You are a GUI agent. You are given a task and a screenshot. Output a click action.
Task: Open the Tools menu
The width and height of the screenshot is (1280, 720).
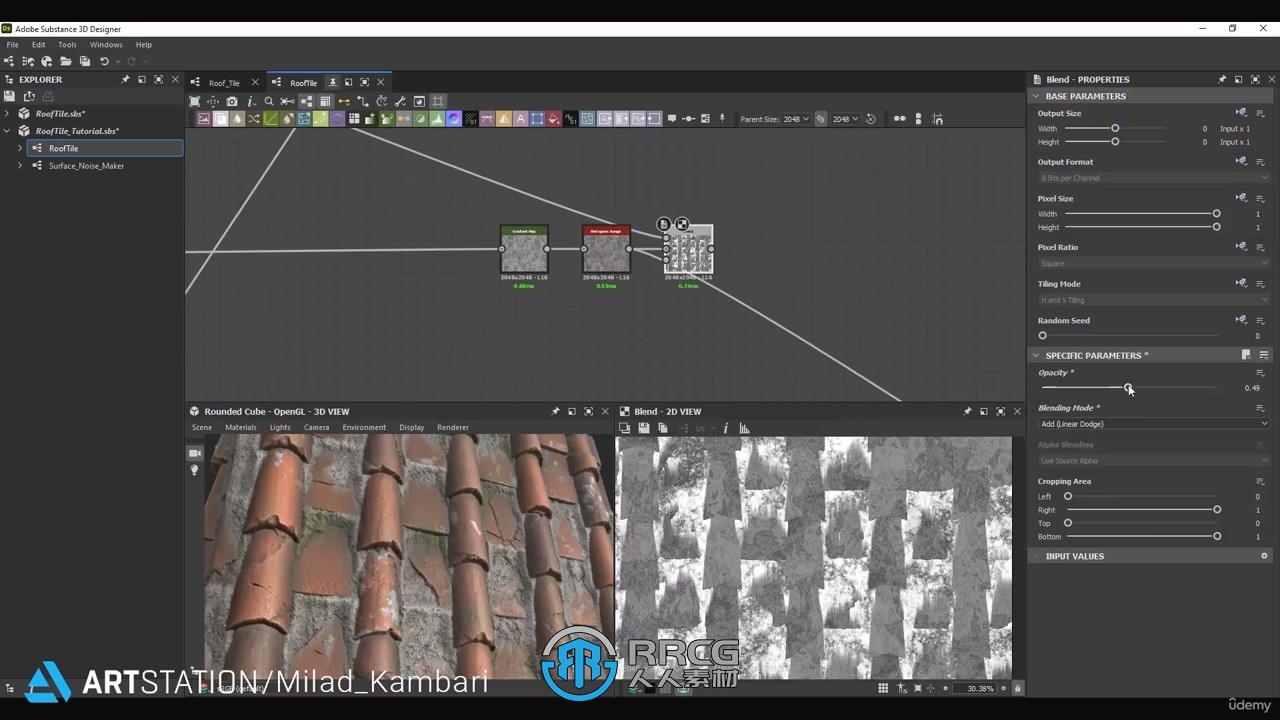click(67, 44)
